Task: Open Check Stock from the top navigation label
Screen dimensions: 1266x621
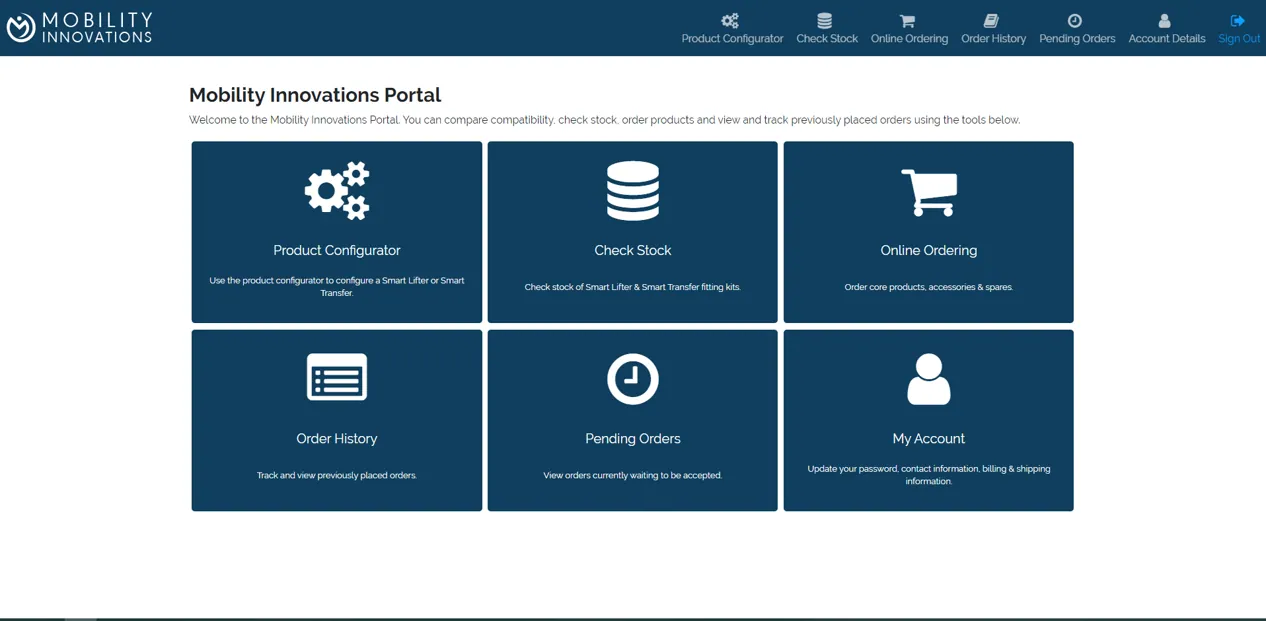Action: pos(827,39)
